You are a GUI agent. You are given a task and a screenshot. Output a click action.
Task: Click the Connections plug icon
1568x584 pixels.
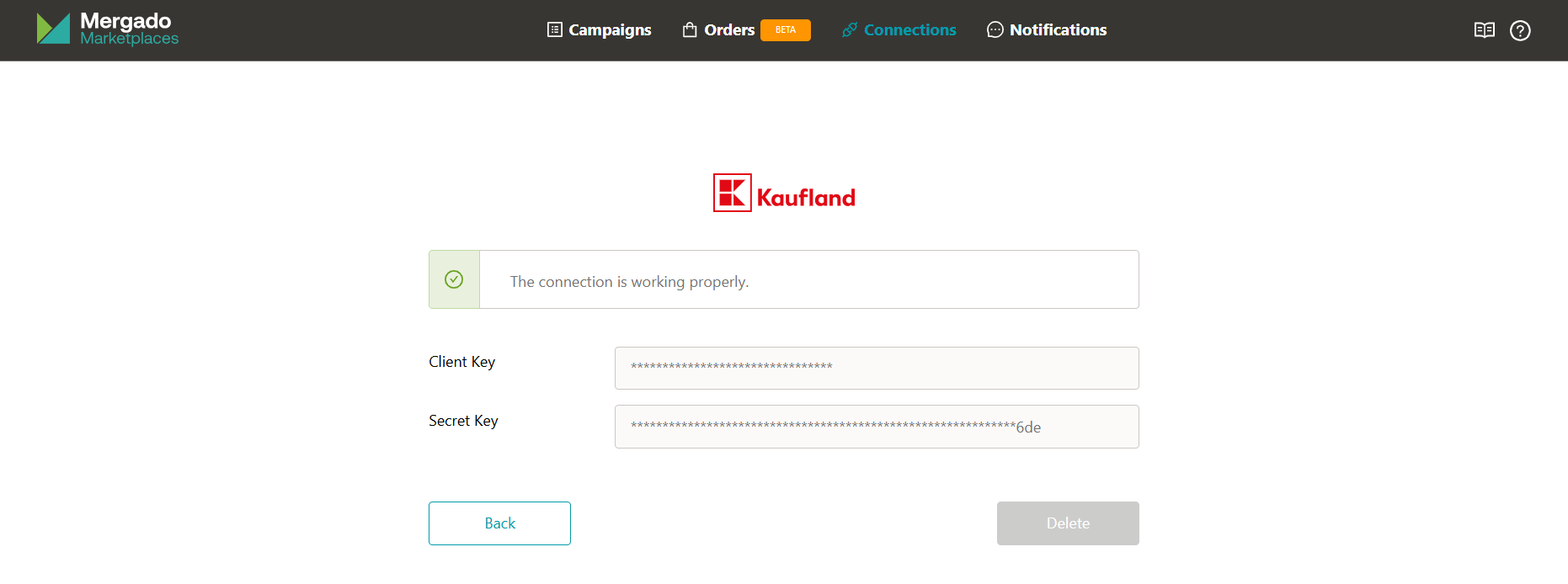850,30
